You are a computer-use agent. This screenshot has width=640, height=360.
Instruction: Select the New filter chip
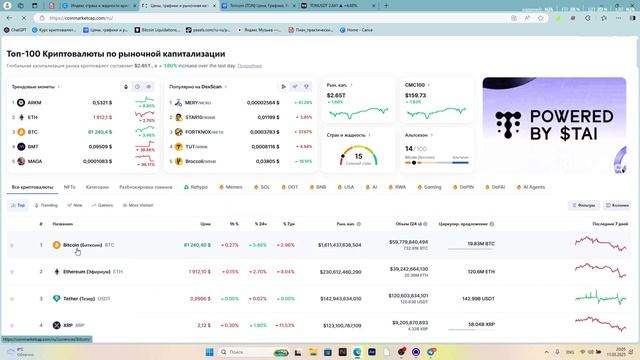point(75,205)
